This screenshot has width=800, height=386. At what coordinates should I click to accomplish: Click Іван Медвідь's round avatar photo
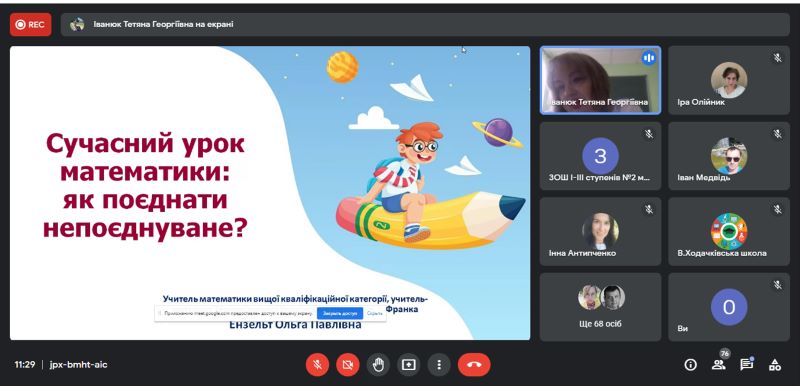point(729,156)
